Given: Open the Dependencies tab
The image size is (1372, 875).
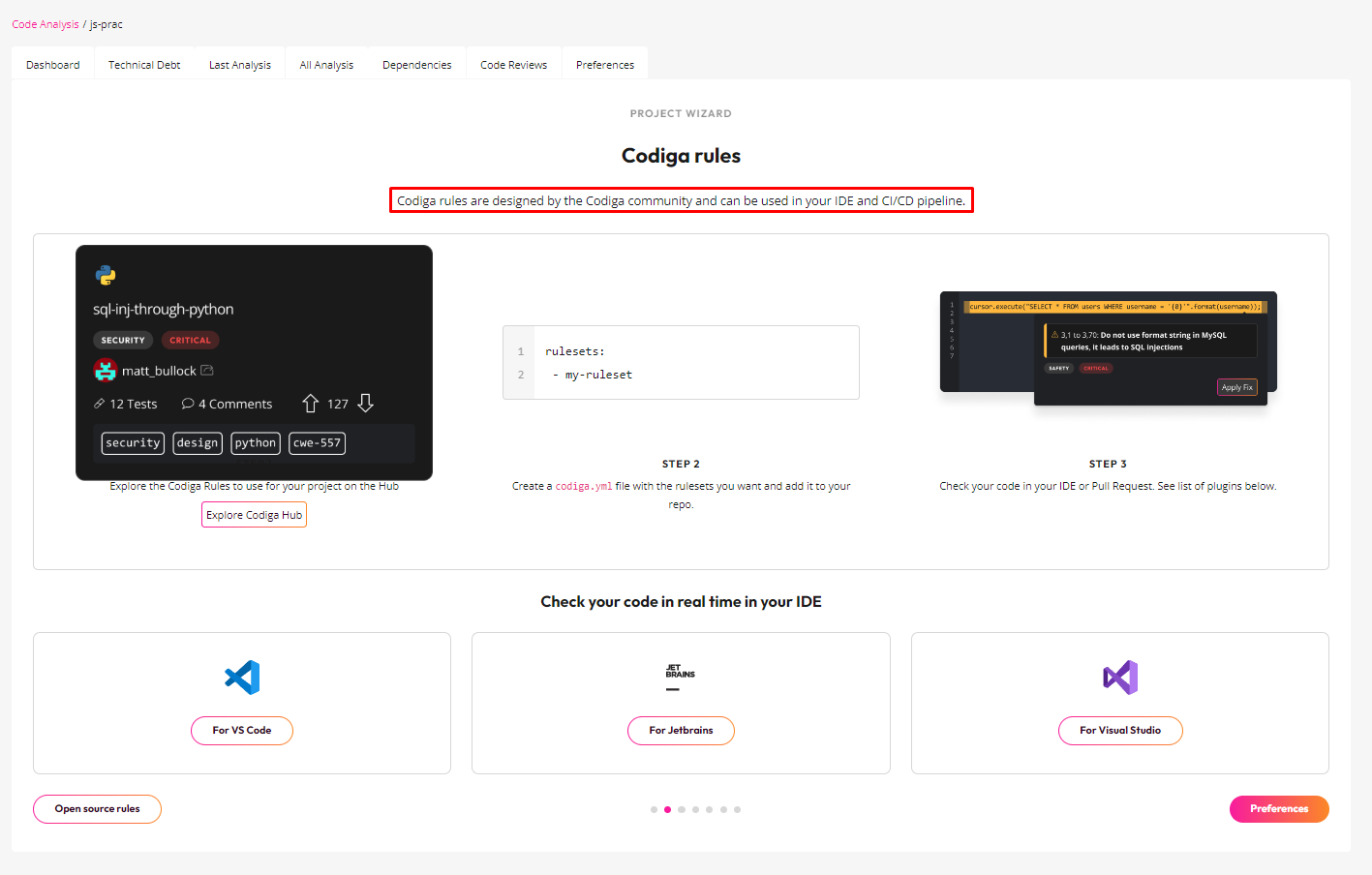Looking at the screenshot, I should 417,65.
